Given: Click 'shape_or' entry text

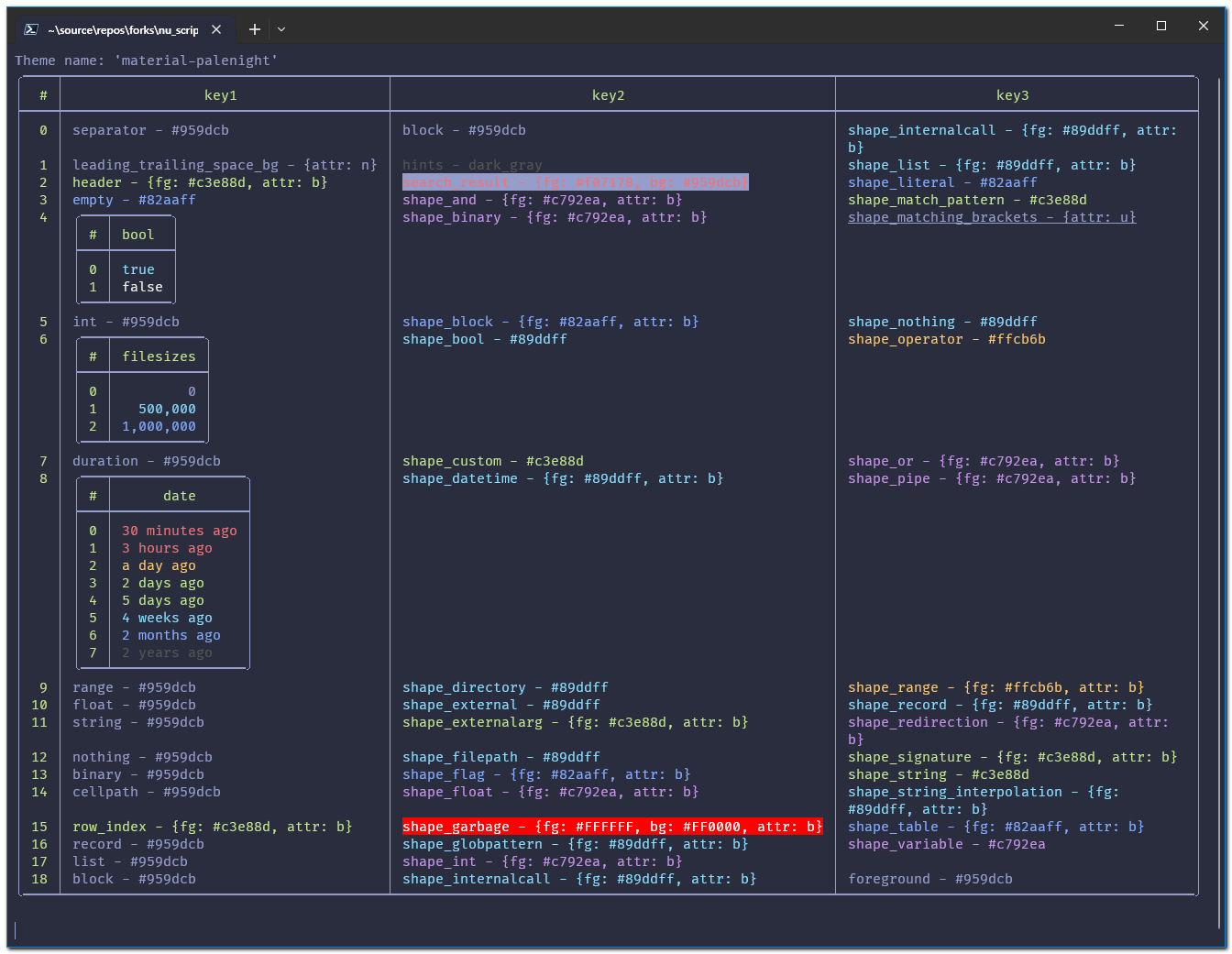Looking at the screenshot, I should tap(984, 461).
